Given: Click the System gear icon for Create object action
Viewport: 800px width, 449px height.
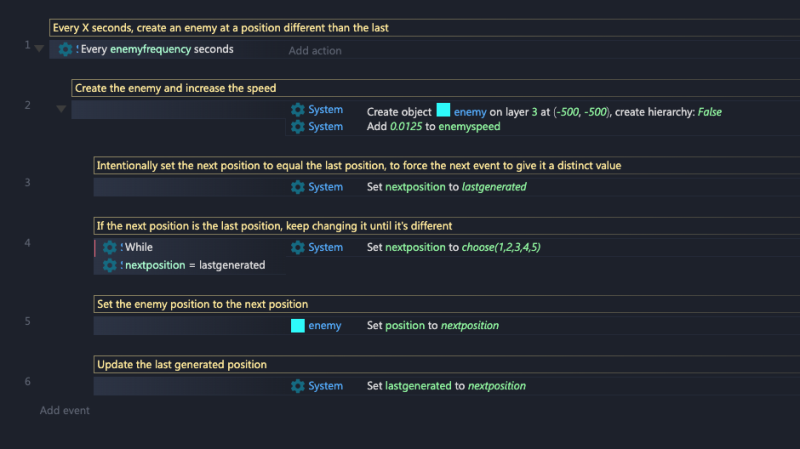Looking at the screenshot, I should coord(297,110).
